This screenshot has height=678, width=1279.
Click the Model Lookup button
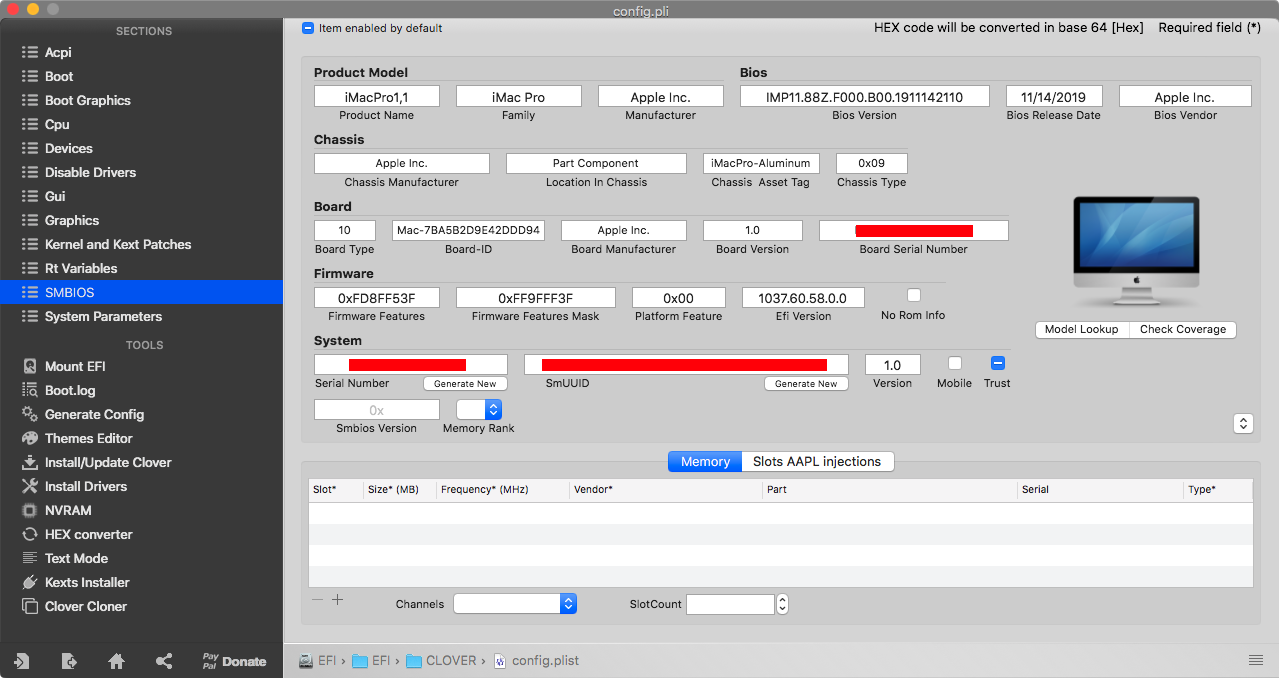1082,330
